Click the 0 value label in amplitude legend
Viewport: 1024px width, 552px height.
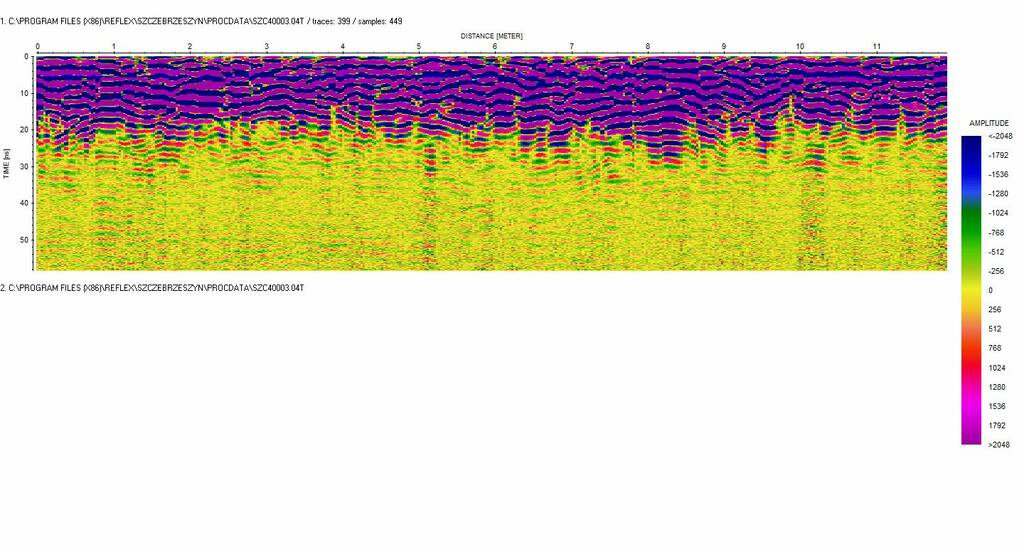(x=990, y=290)
